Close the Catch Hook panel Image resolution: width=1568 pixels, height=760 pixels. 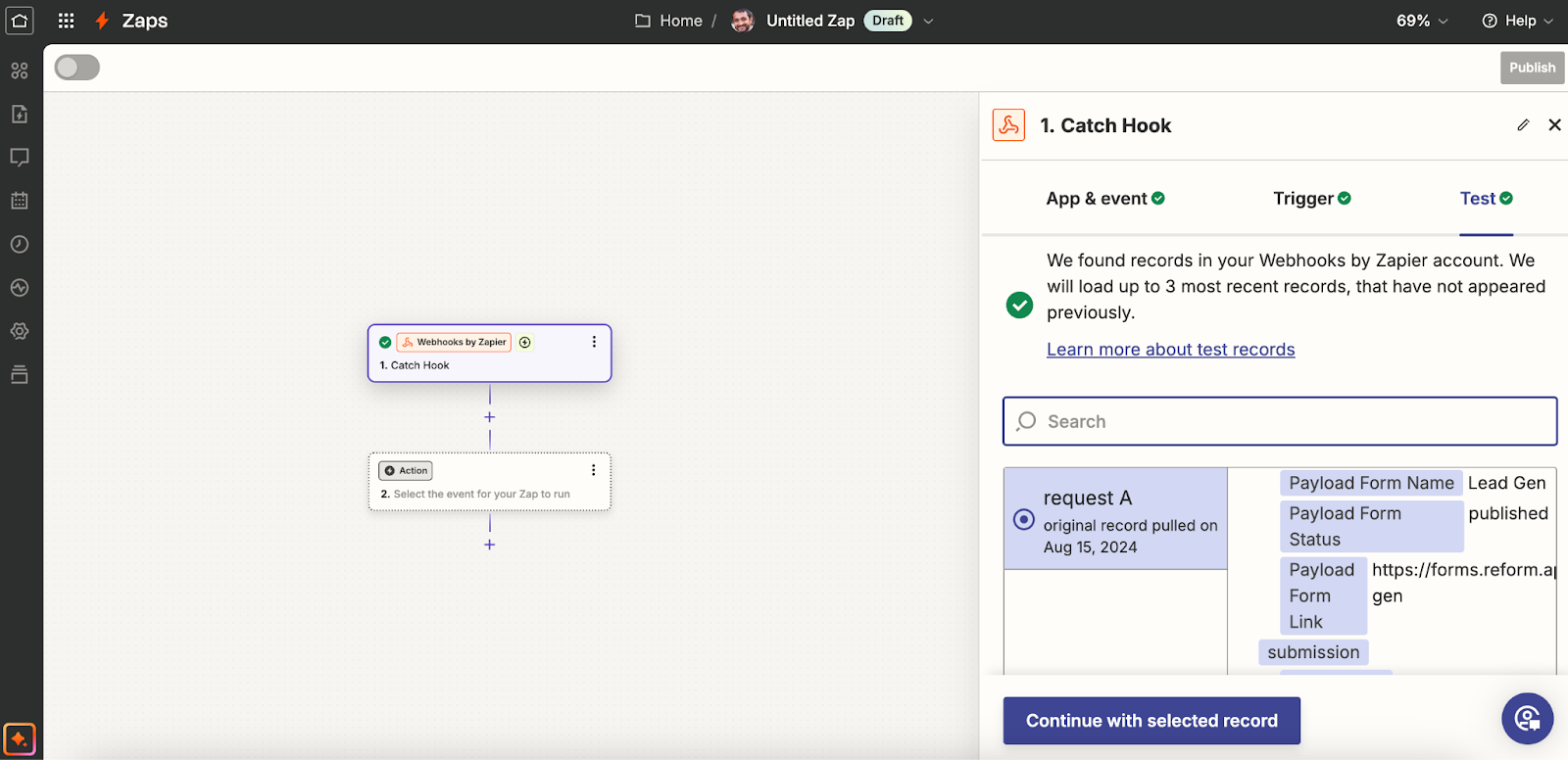tap(1554, 125)
